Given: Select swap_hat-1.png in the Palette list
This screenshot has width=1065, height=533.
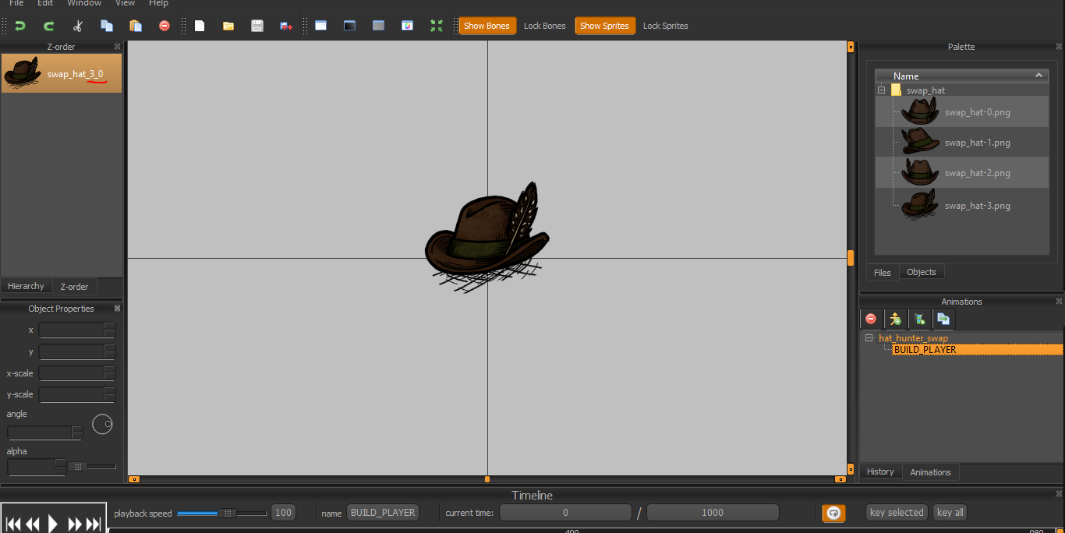Looking at the screenshot, I should coord(976,143).
